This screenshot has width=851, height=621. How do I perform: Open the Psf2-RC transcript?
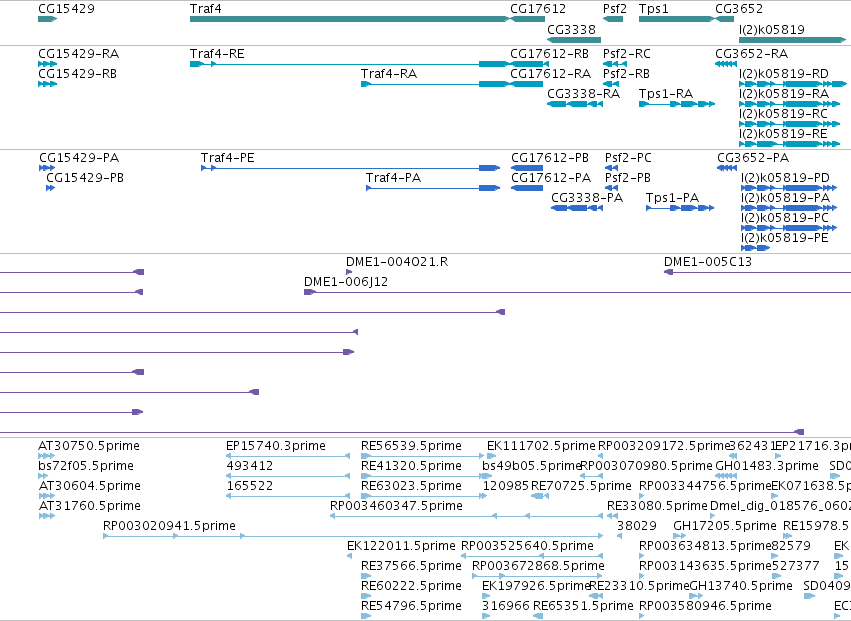[615, 64]
